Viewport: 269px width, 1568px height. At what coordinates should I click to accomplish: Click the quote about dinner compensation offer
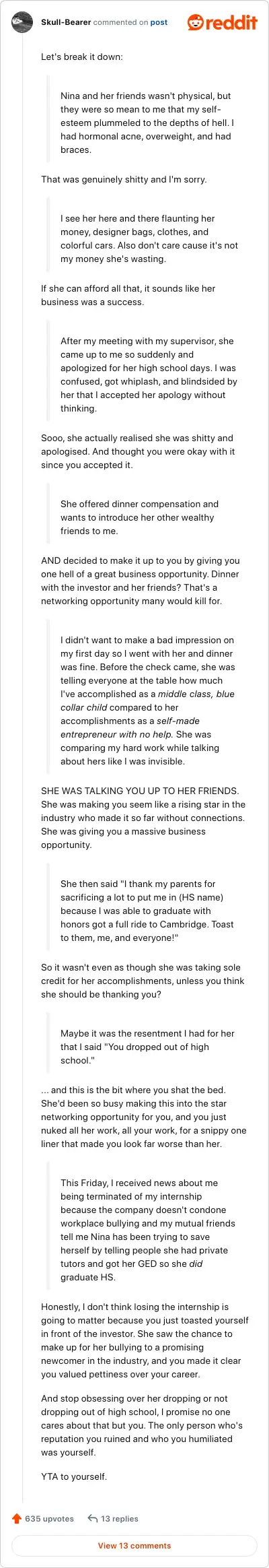(x=139, y=518)
